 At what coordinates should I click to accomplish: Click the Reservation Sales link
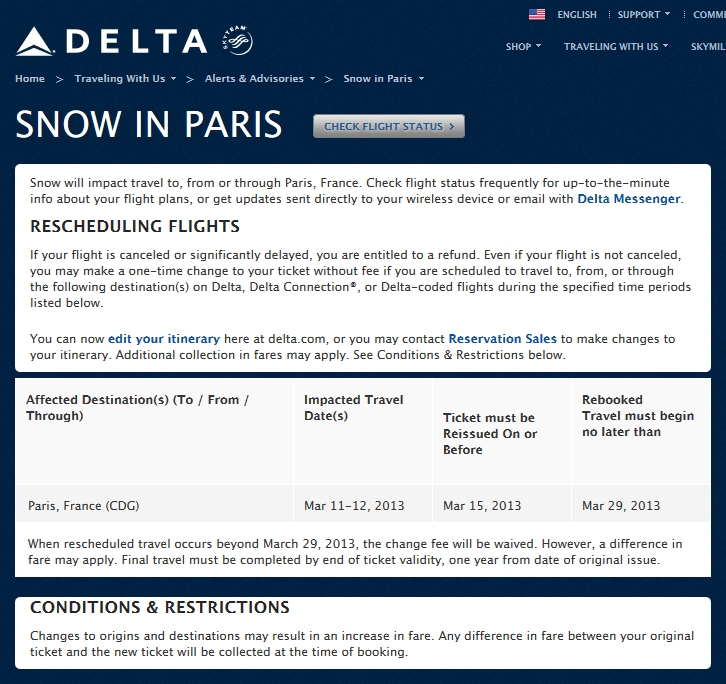click(x=502, y=339)
